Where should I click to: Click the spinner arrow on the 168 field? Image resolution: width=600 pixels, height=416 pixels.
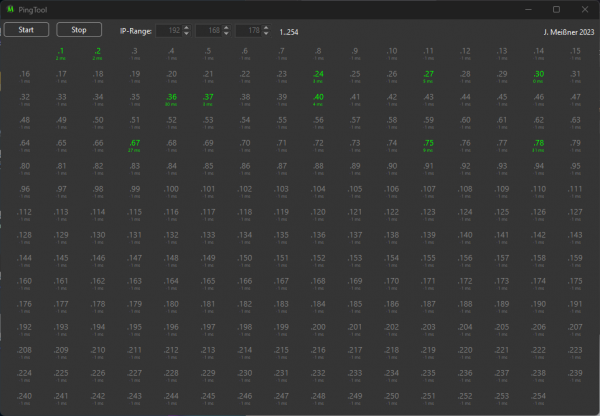pos(225,31)
